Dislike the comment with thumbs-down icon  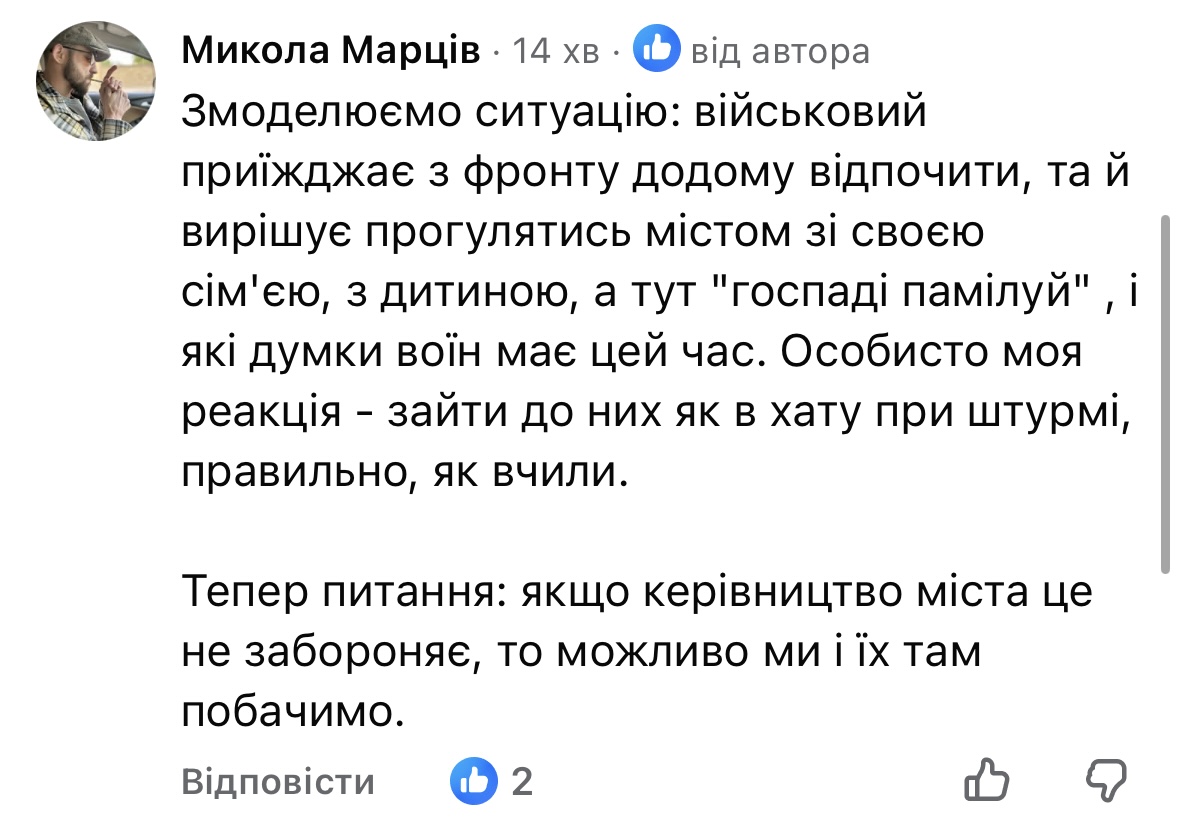point(1105,779)
